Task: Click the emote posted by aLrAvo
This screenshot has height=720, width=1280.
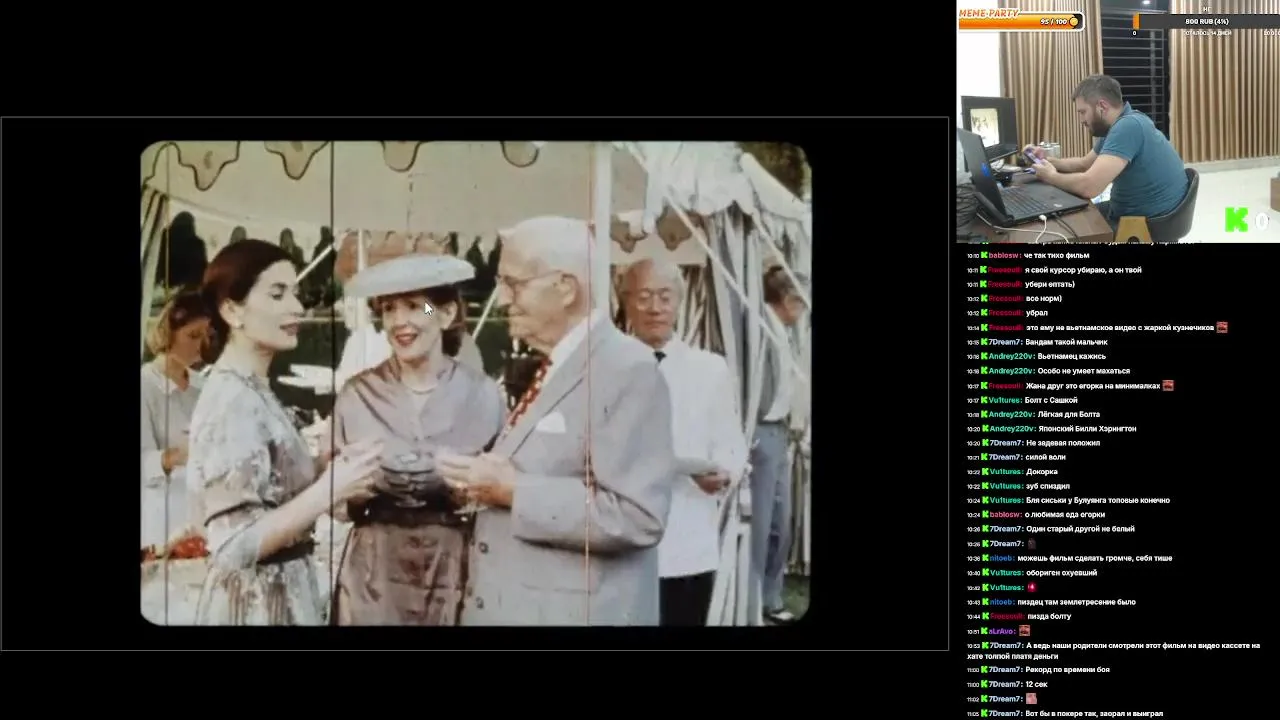Action: tap(1024, 631)
